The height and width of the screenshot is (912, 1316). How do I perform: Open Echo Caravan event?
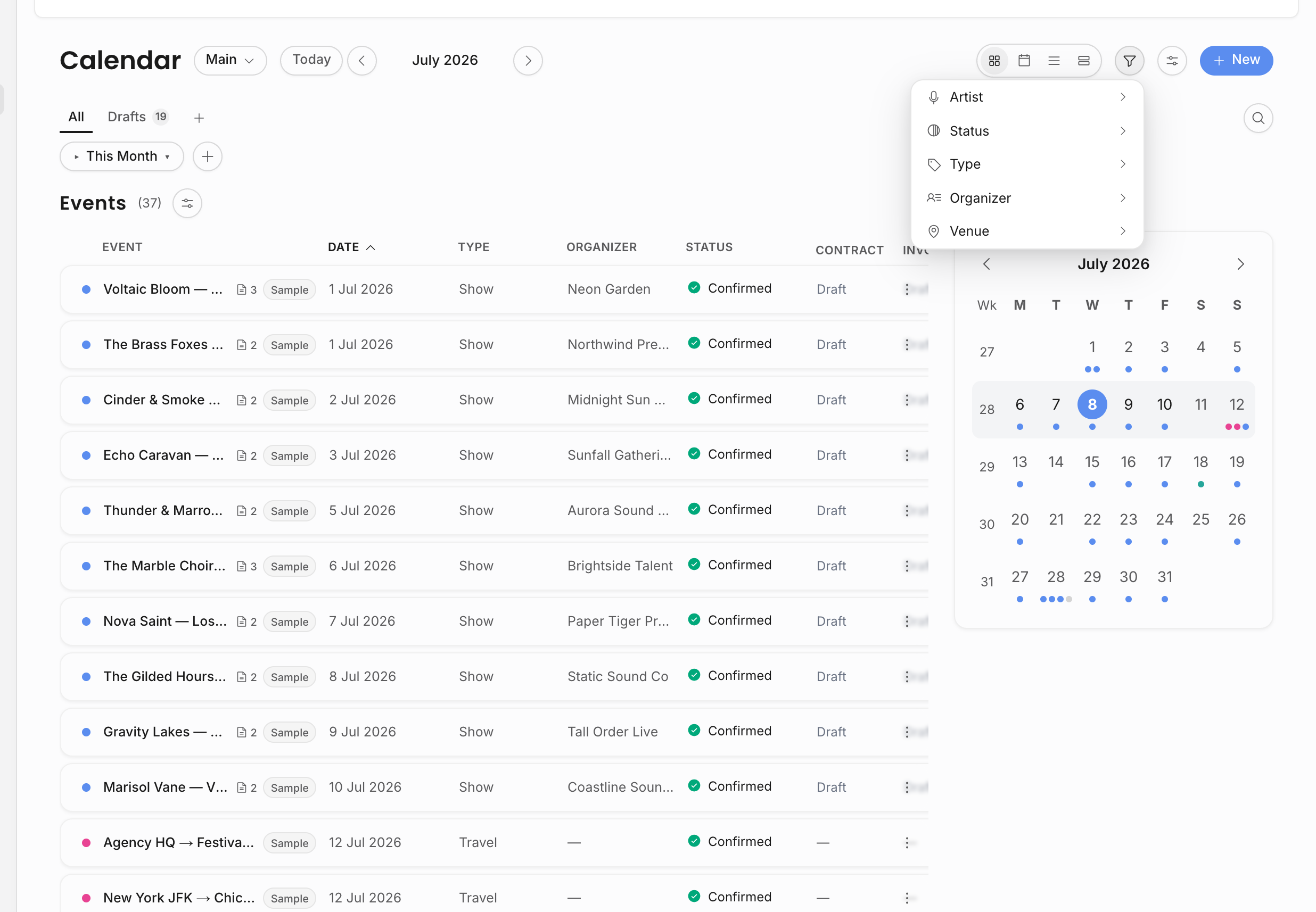163,455
